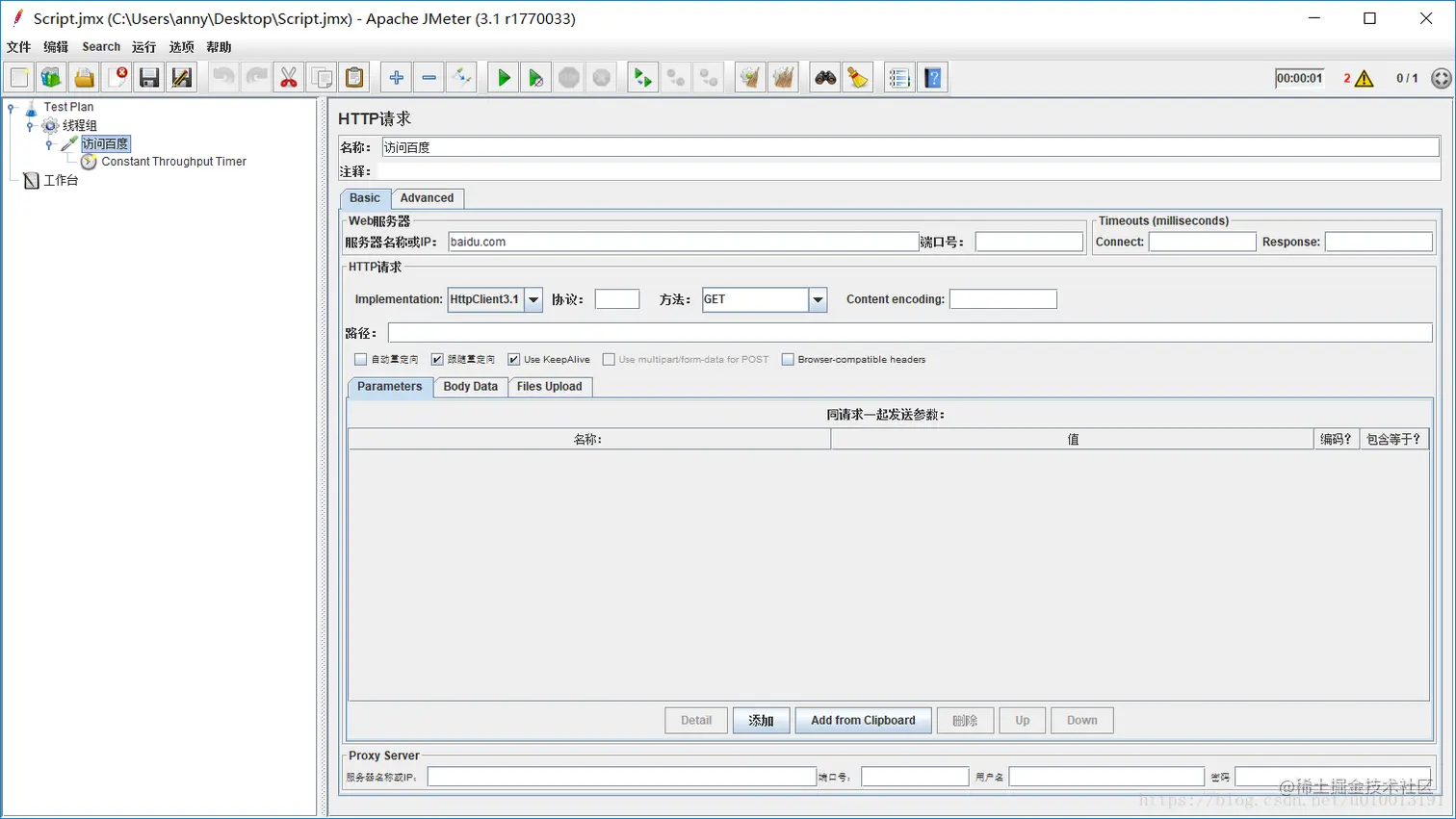Open the 选项 menu
Viewport: 1456px width, 819px height.
[x=182, y=47]
